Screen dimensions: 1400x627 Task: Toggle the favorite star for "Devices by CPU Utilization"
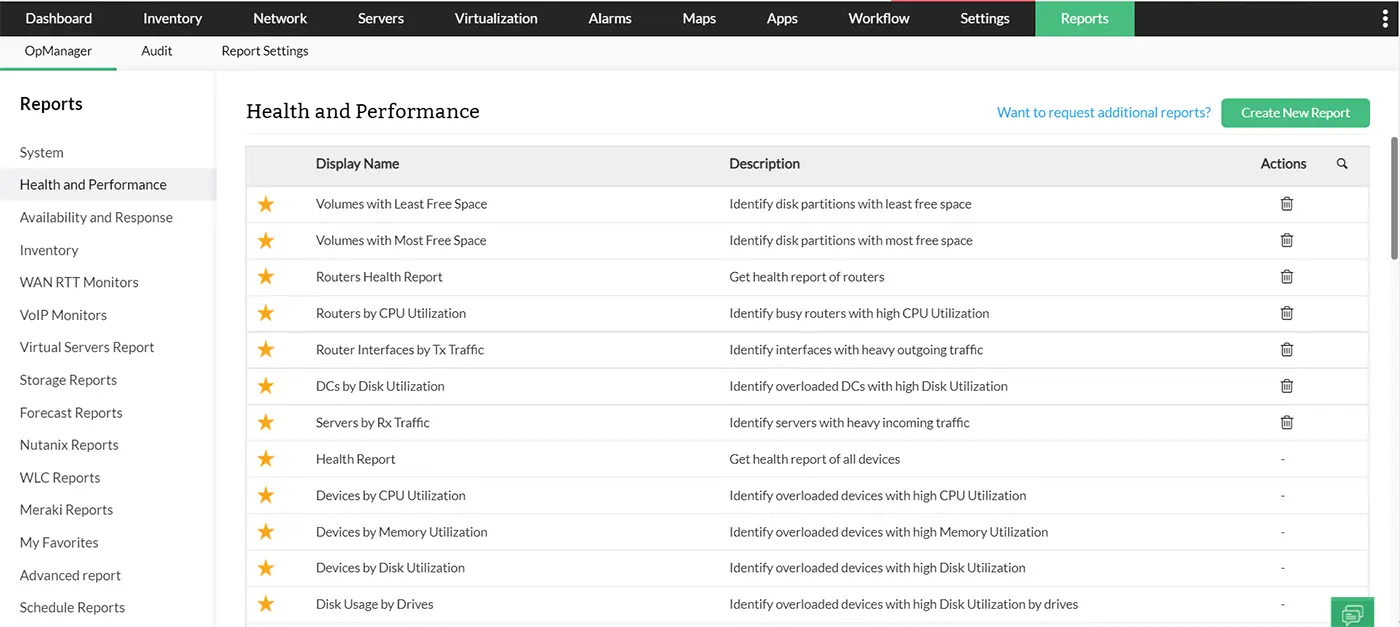tap(265, 495)
